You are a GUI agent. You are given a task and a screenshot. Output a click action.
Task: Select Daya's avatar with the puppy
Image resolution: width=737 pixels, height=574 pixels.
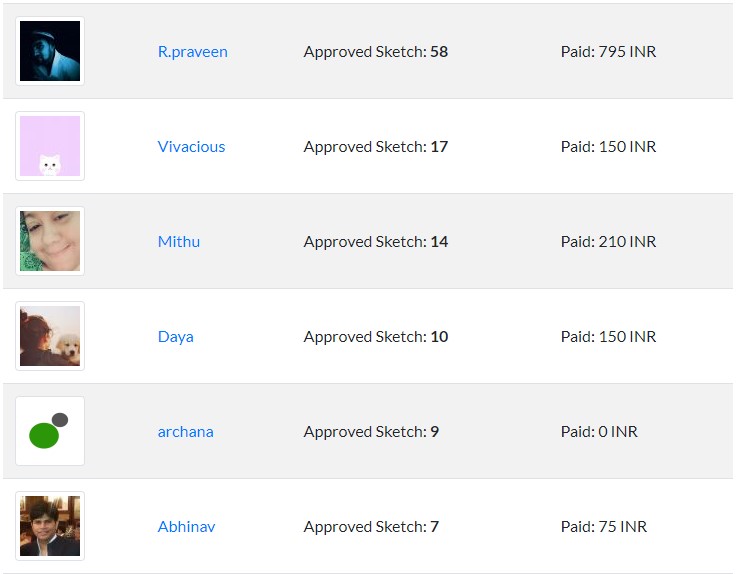pos(50,336)
